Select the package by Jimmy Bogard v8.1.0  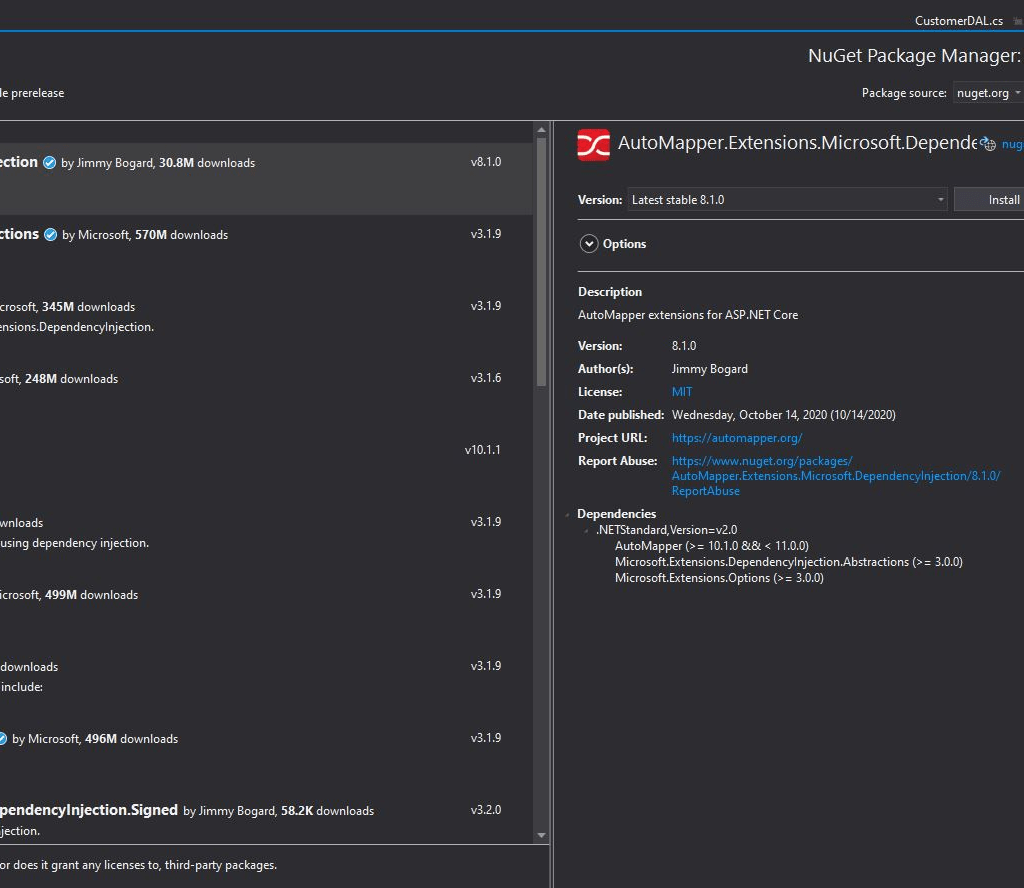coord(266,178)
